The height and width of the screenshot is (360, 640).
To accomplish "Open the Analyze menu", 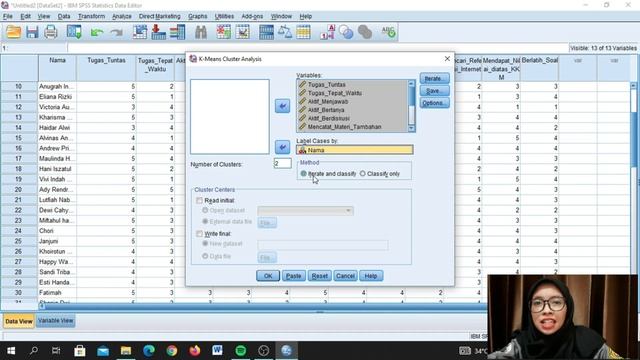I will 122,16.
